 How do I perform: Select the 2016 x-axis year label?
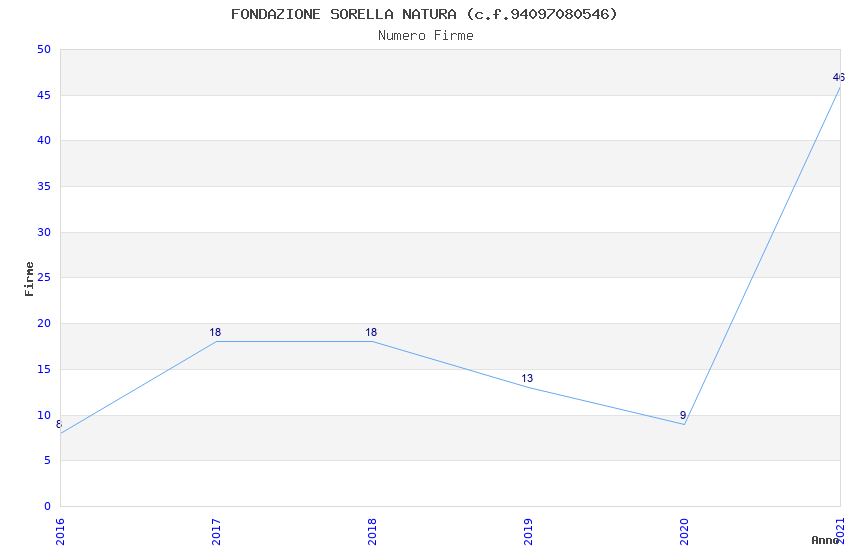[60, 531]
